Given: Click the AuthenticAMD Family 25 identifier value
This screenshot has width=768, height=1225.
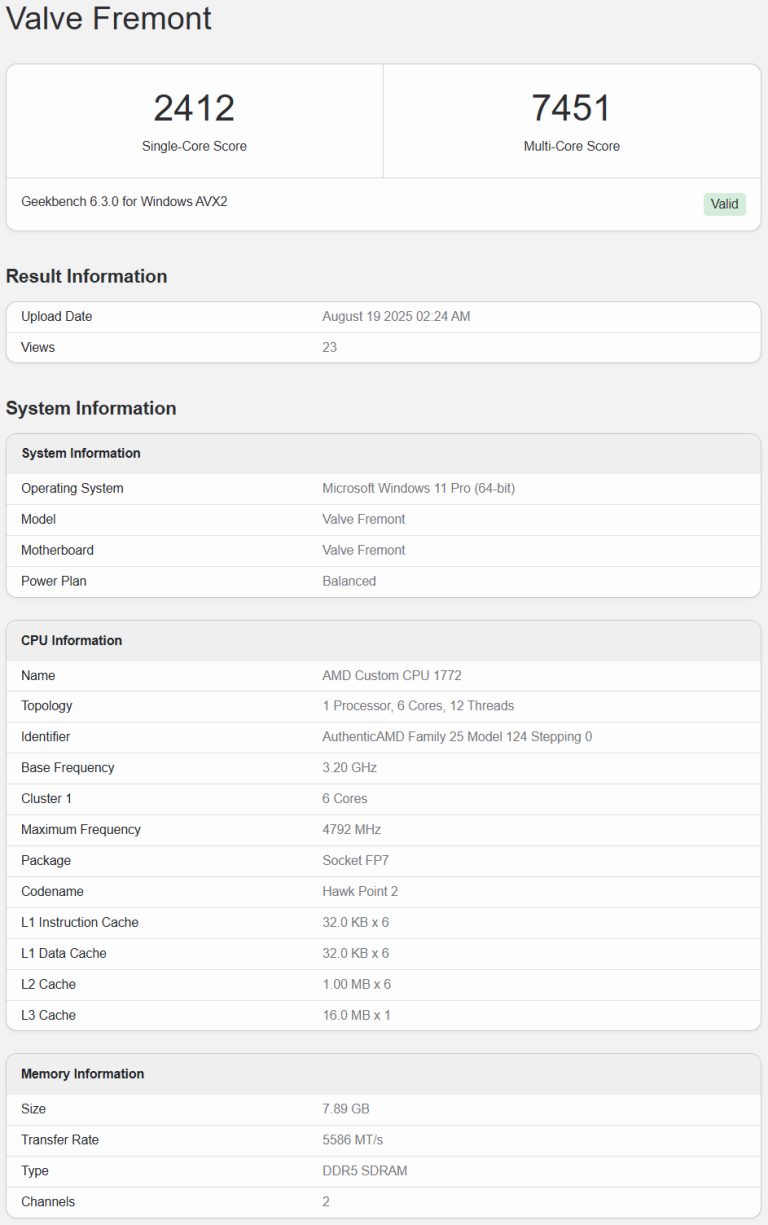Looking at the screenshot, I should click(x=457, y=737).
